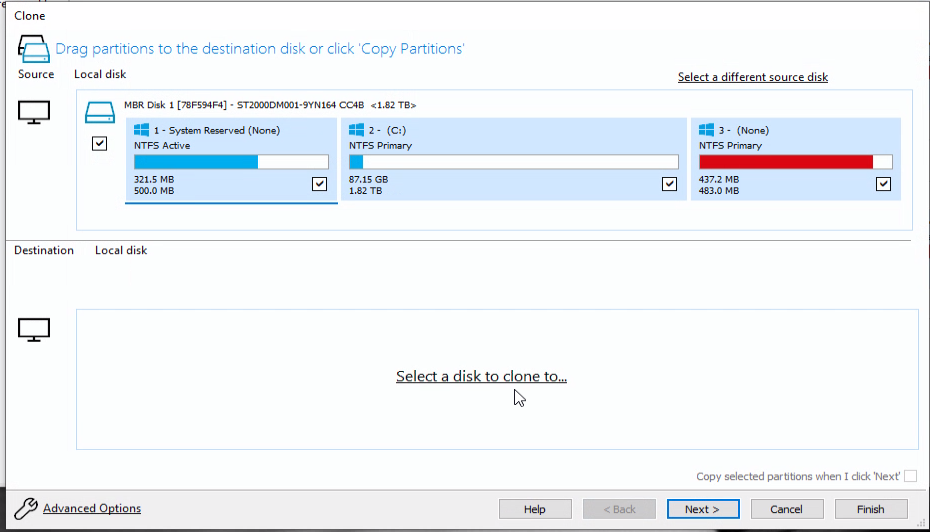Uncheck partition 3 (None) checkbox
930x532 pixels.
883,184
